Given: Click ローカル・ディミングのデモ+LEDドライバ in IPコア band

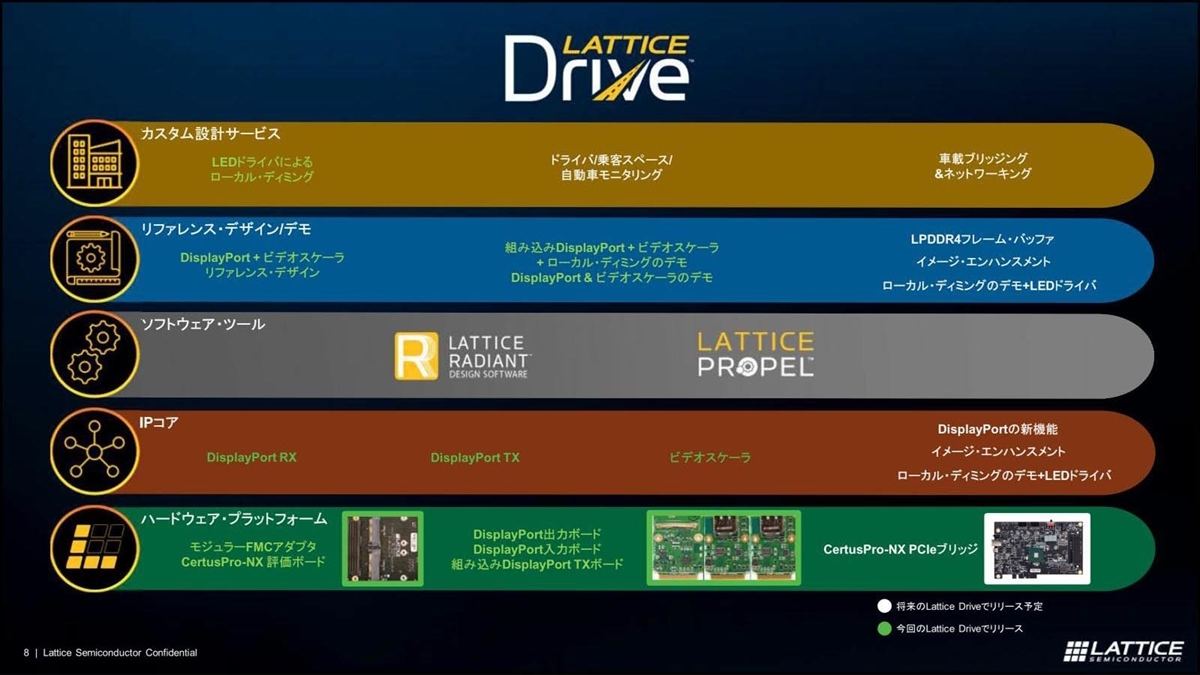Looking at the screenshot, I should [x=1004, y=476].
